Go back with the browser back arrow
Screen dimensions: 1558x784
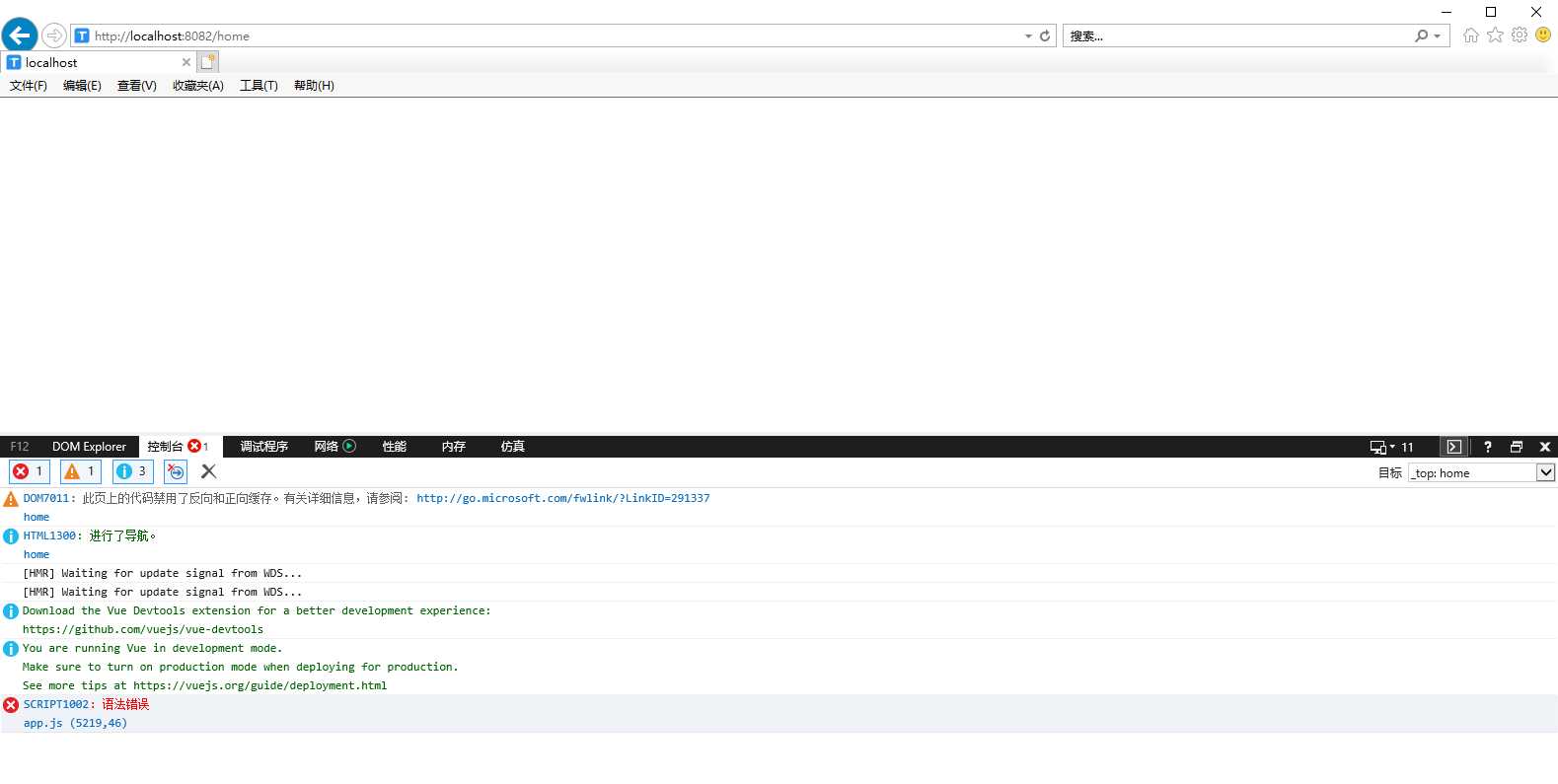pos(20,36)
